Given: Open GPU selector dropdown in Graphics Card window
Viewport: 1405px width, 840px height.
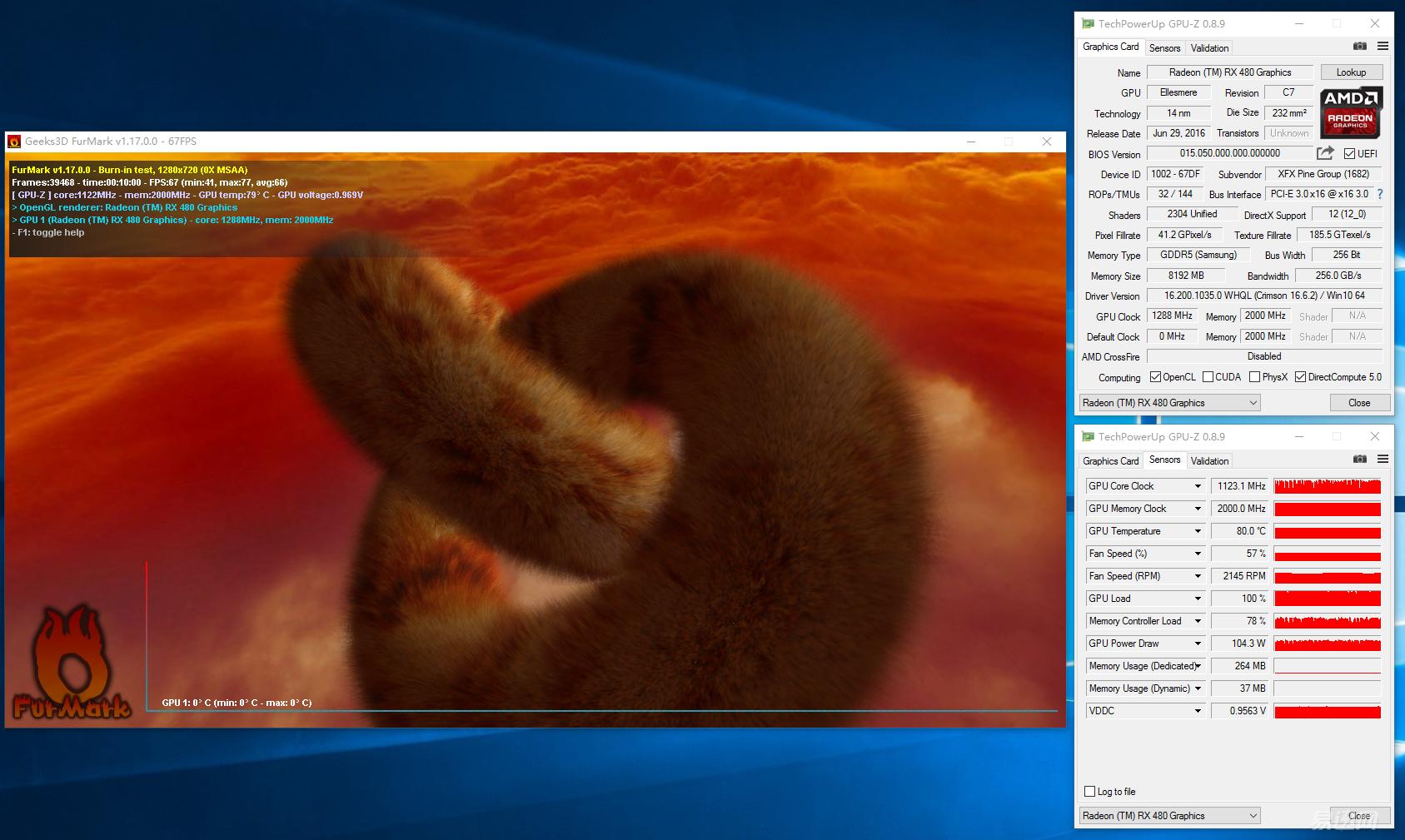Looking at the screenshot, I should pyautogui.click(x=1169, y=403).
